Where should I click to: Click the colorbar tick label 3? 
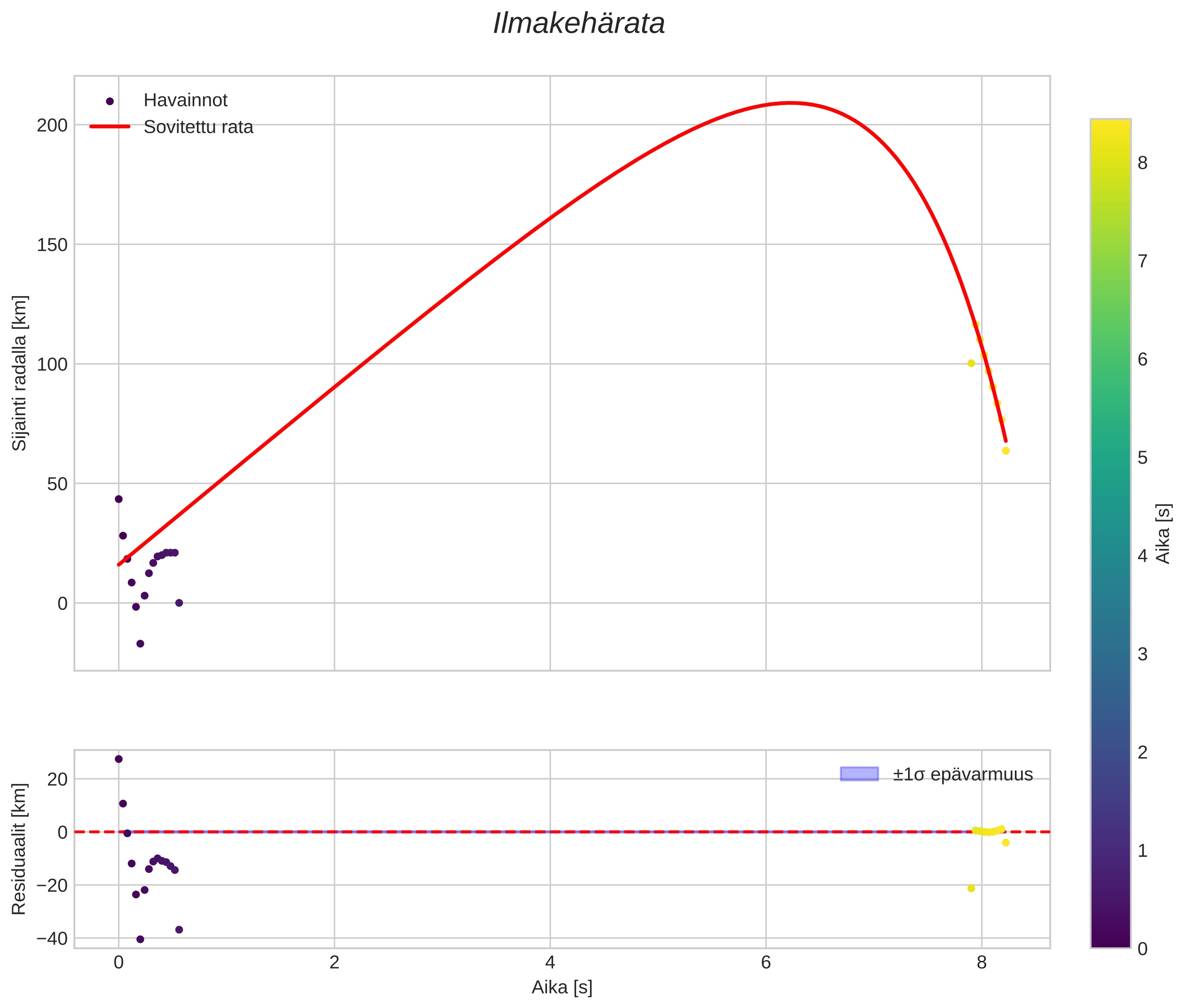(x=1142, y=654)
